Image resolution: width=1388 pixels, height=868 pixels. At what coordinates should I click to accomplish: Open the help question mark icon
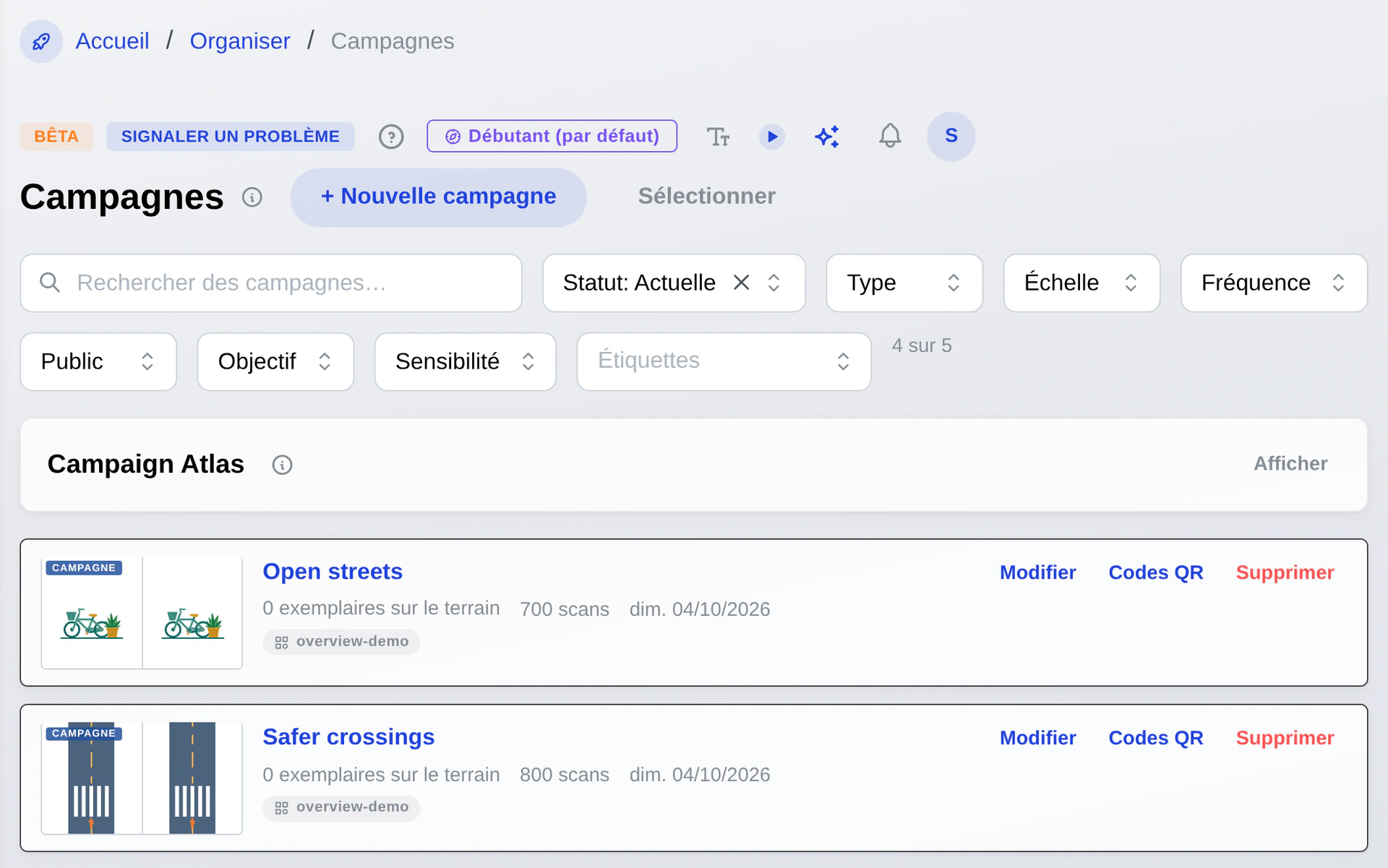[x=391, y=137]
